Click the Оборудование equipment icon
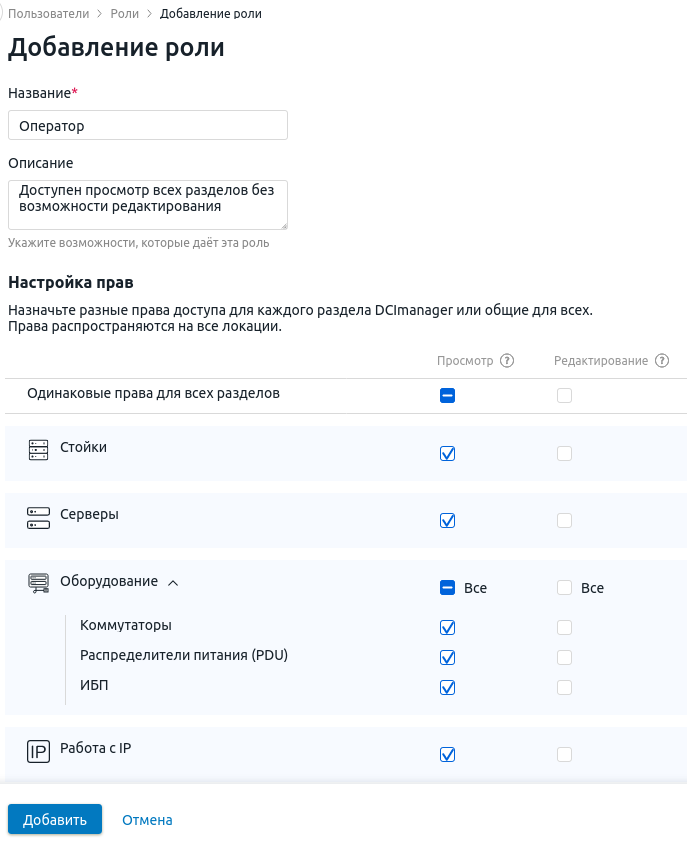Image resolution: width=687 pixels, height=848 pixels. (x=38, y=583)
